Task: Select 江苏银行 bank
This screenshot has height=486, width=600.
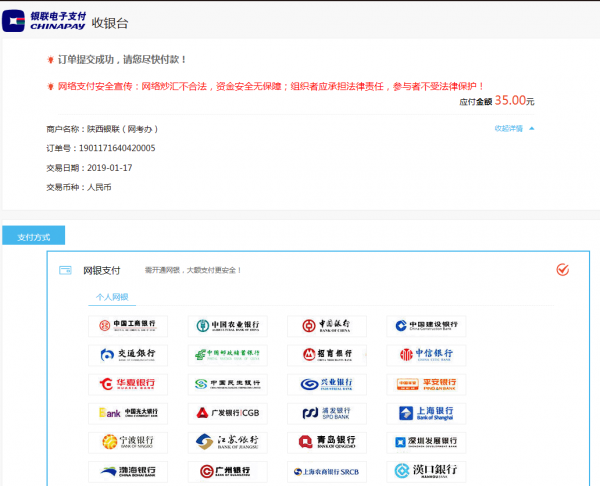Action: coord(227,442)
